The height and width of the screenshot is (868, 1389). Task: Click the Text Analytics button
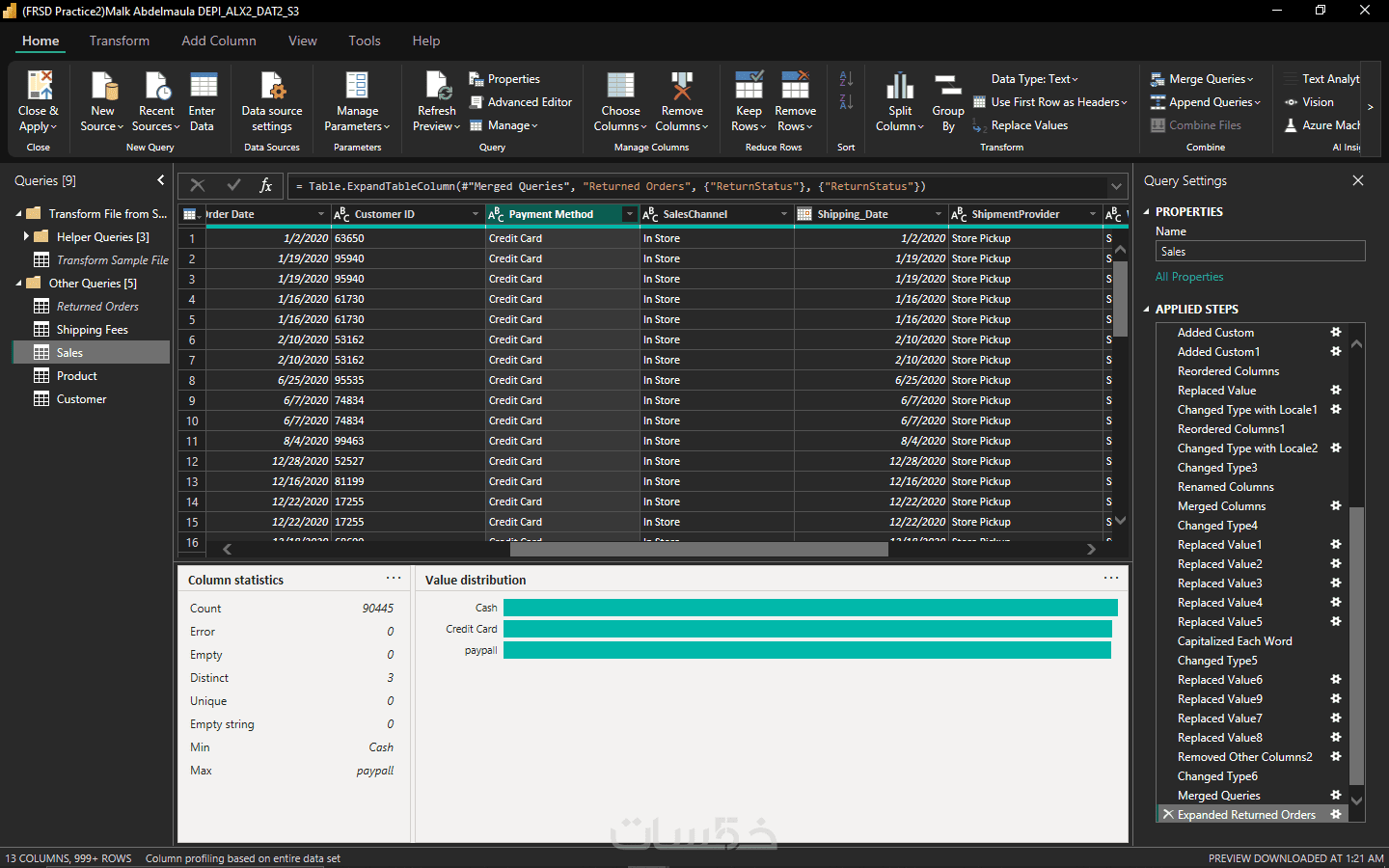tap(1322, 79)
